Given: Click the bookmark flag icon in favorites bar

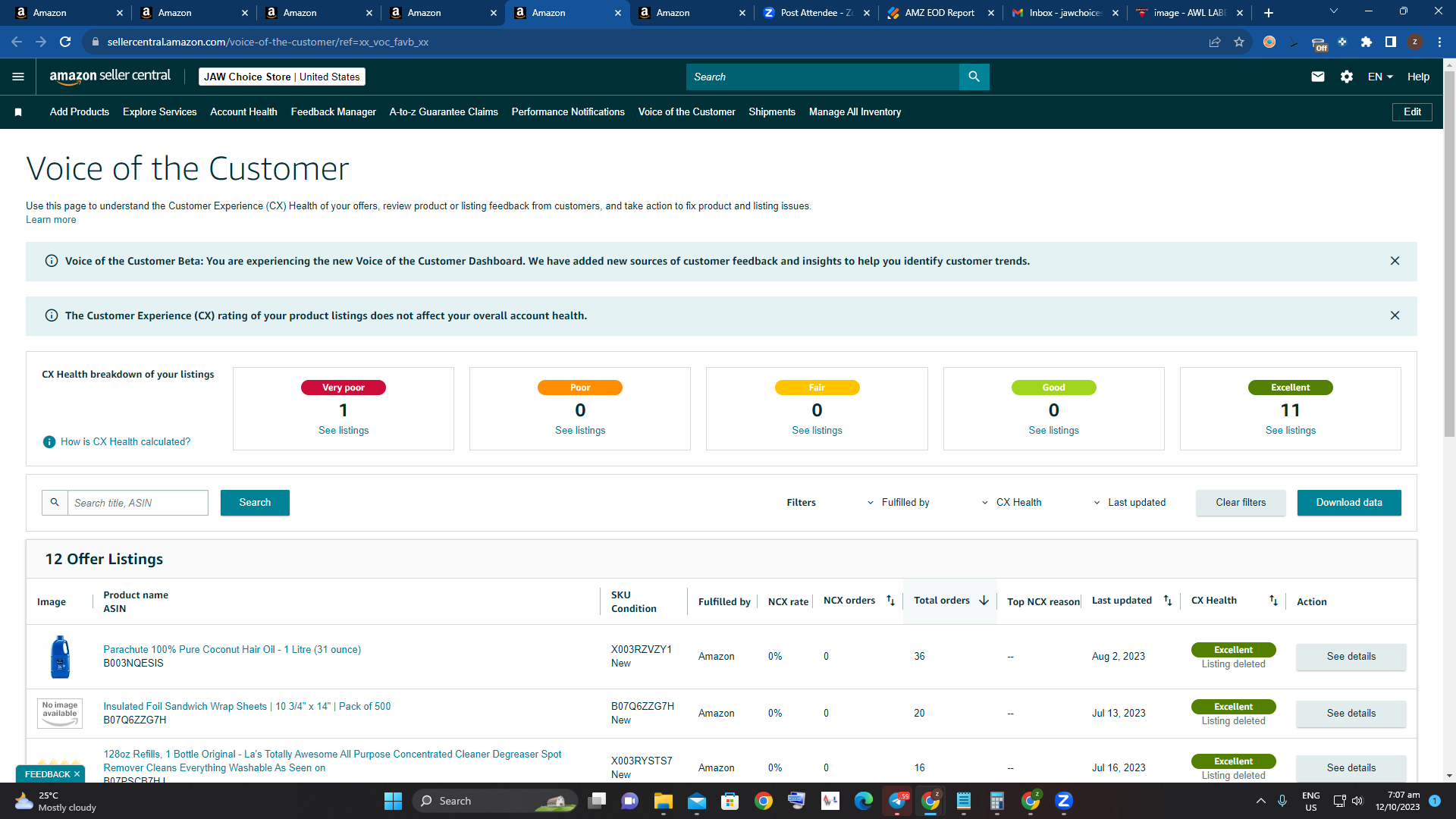Looking at the screenshot, I should (18, 112).
